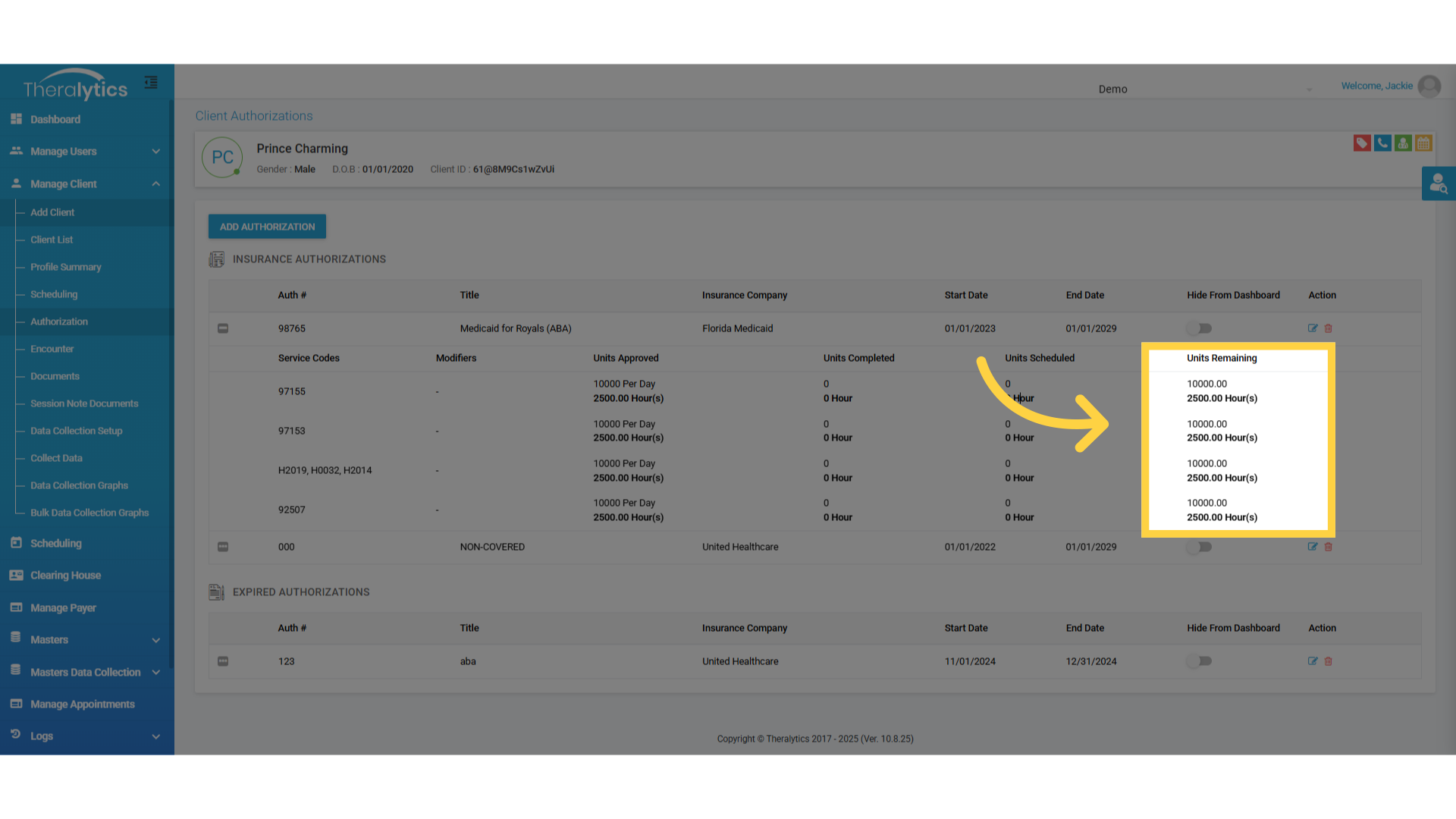
Task: Collapse the sidebar with the menu icon
Action: (151, 83)
